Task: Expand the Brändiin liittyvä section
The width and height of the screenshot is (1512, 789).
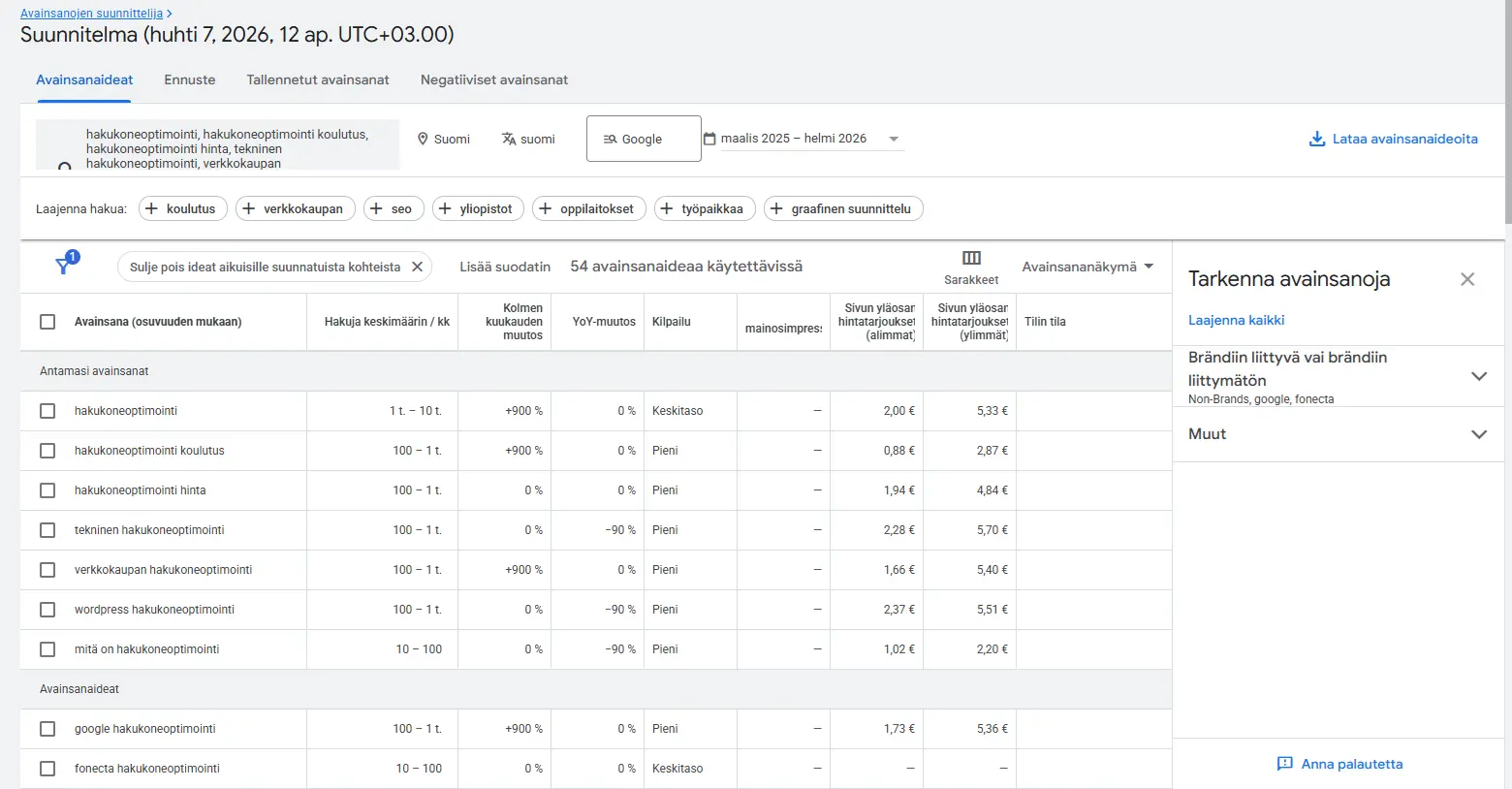Action: point(1478,376)
